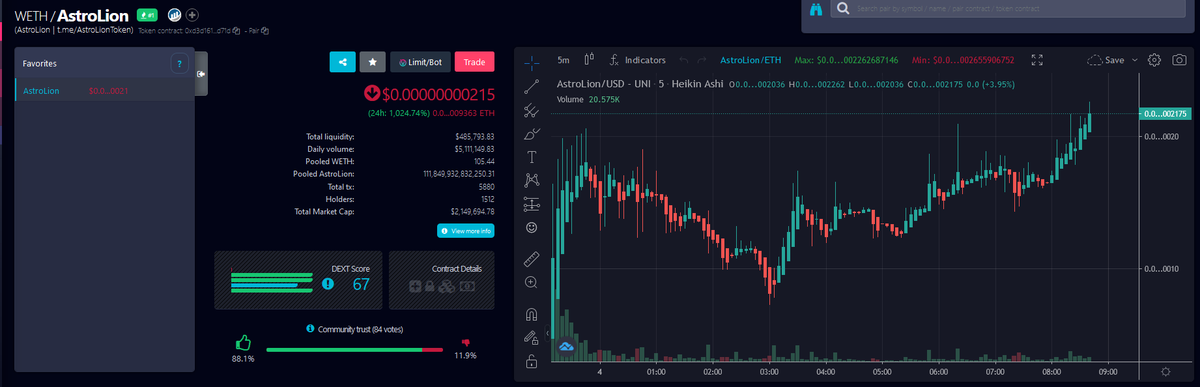This screenshot has height=387, width=1200.
Task: Select the chart patterns tool
Action: pyautogui.click(x=531, y=181)
